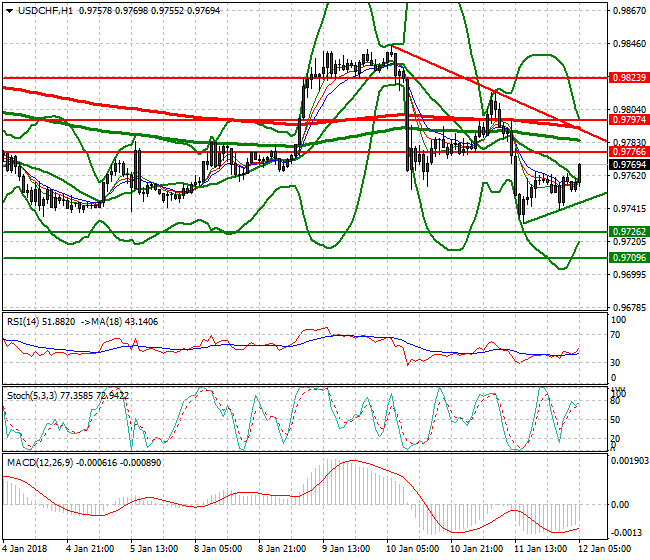Click the RSI scale value 30
This screenshot has height=560, width=650.
tap(615, 363)
